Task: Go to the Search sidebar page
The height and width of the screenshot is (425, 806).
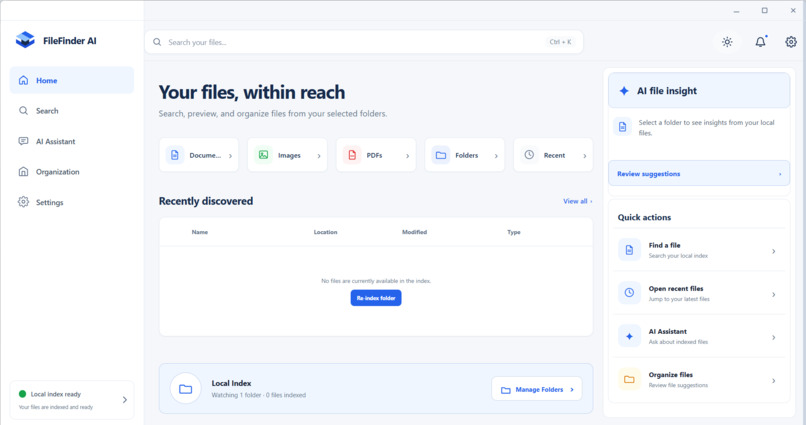Action: [71, 111]
